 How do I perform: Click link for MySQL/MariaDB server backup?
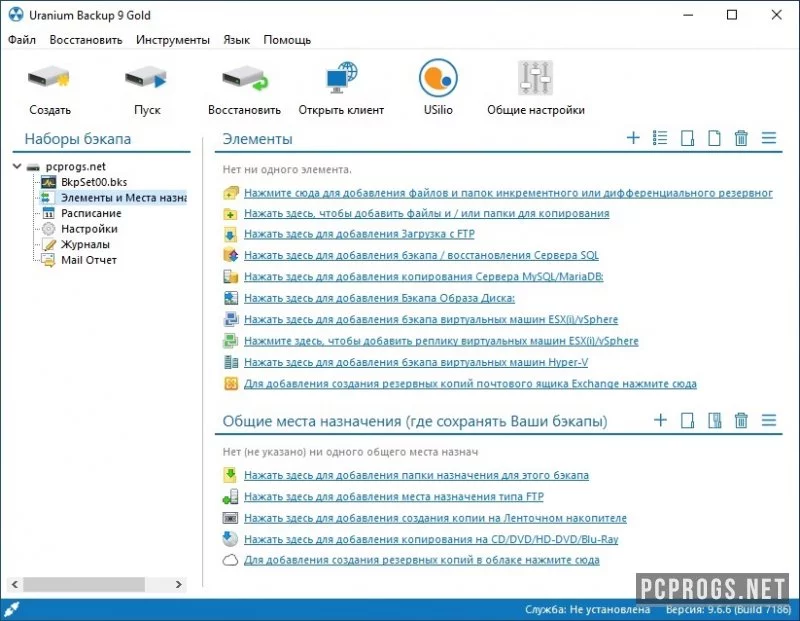coord(423,277)
